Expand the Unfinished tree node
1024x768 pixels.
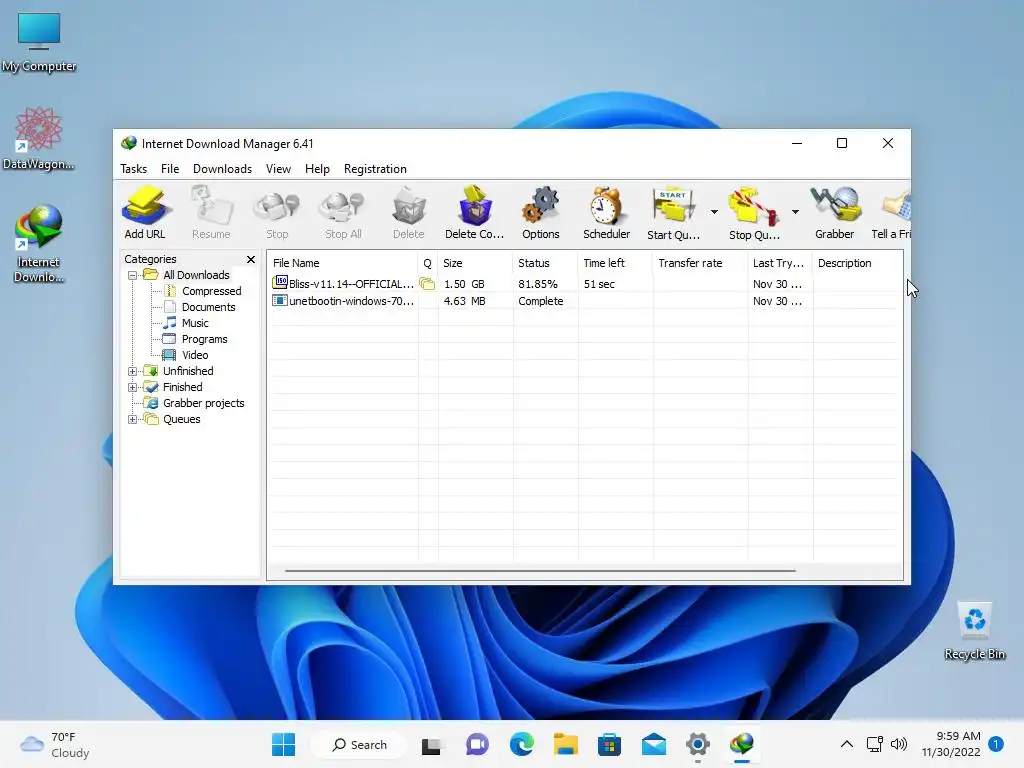click(x=133, y=371)
